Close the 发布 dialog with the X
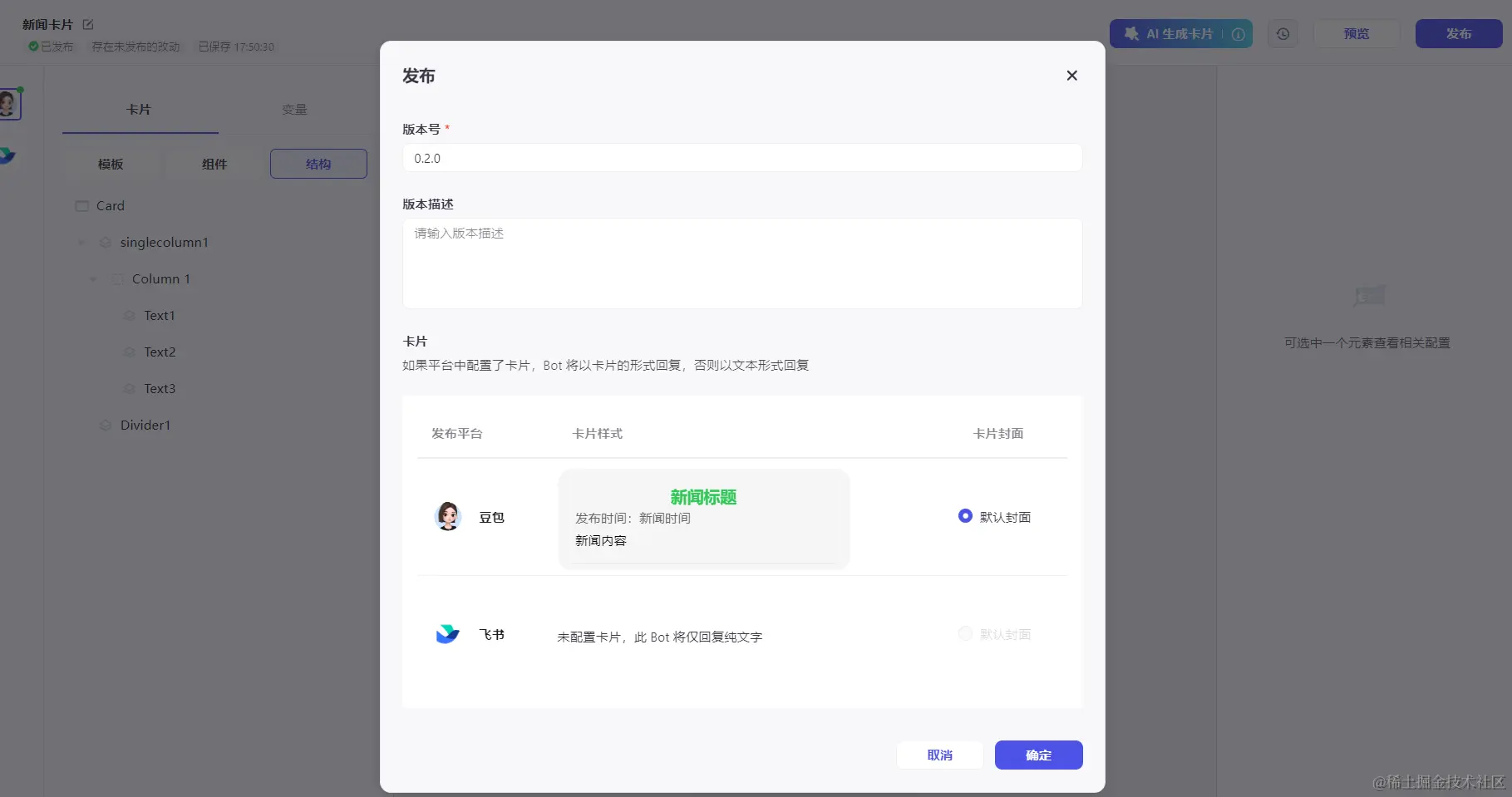The image size is (1512, 797). [x=1071, y=76]
